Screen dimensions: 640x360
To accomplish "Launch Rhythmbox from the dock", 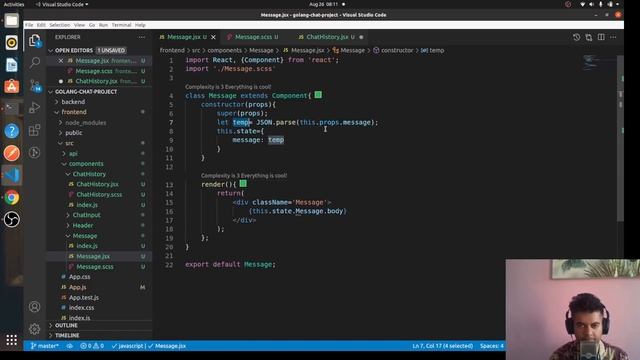I will click(x=11, y=42).
